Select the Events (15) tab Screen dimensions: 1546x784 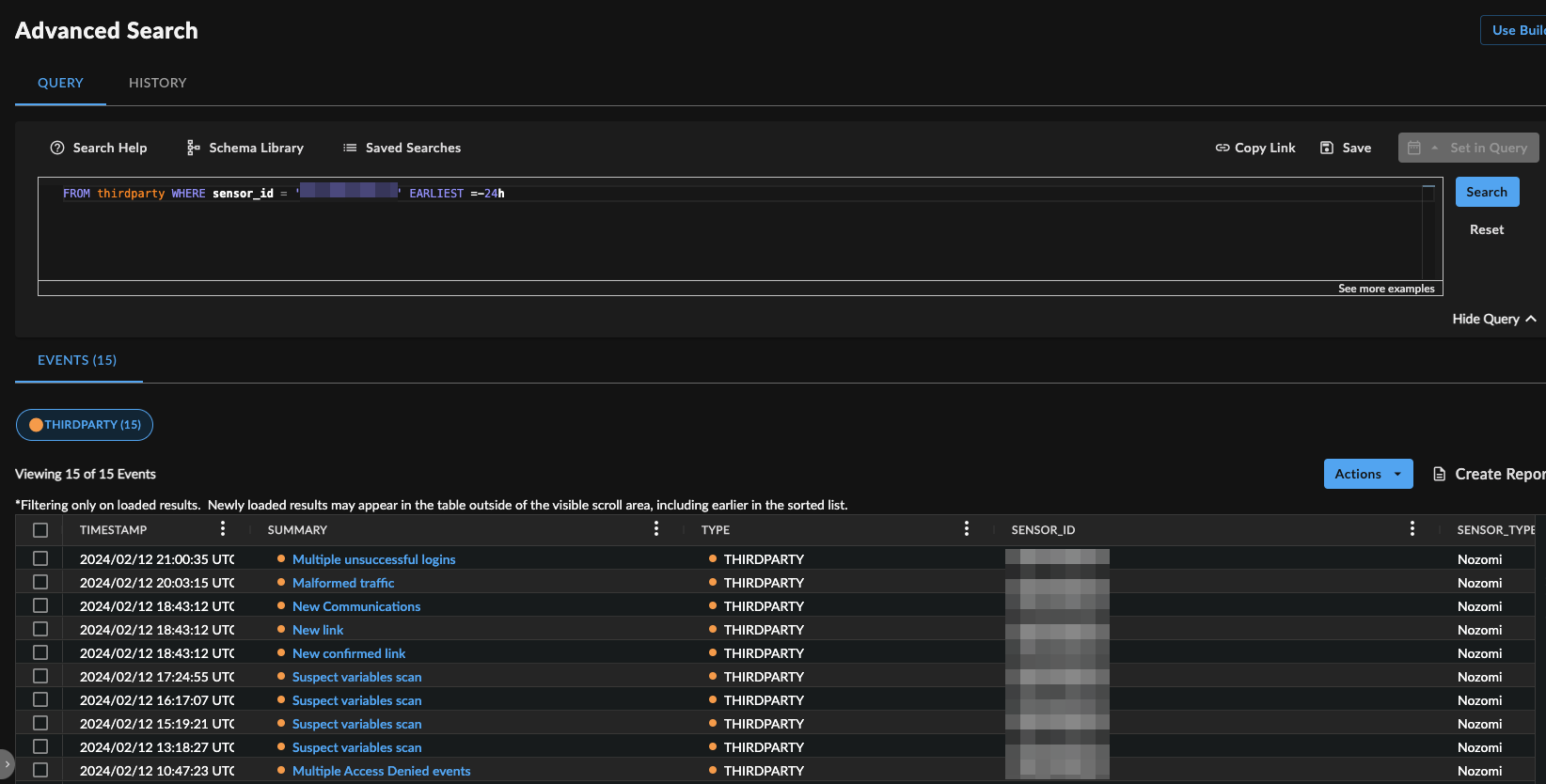click(77, 360)
